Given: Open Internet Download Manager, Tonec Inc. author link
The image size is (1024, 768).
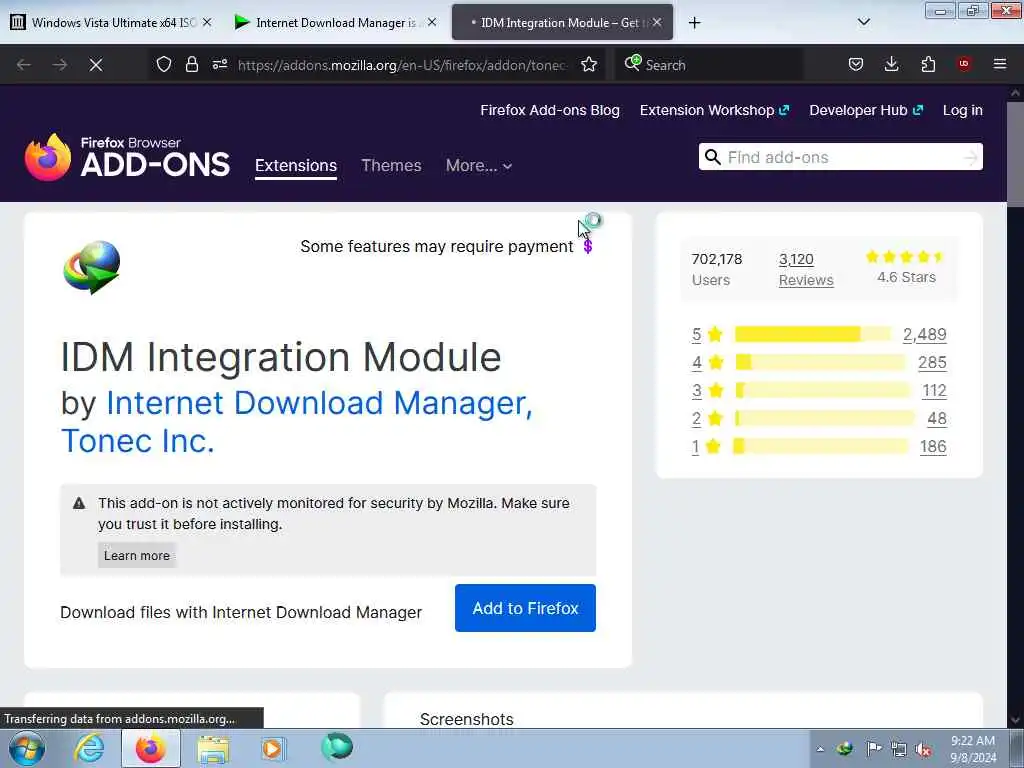Looking at the screenshot, I should (x=296, y=421).
